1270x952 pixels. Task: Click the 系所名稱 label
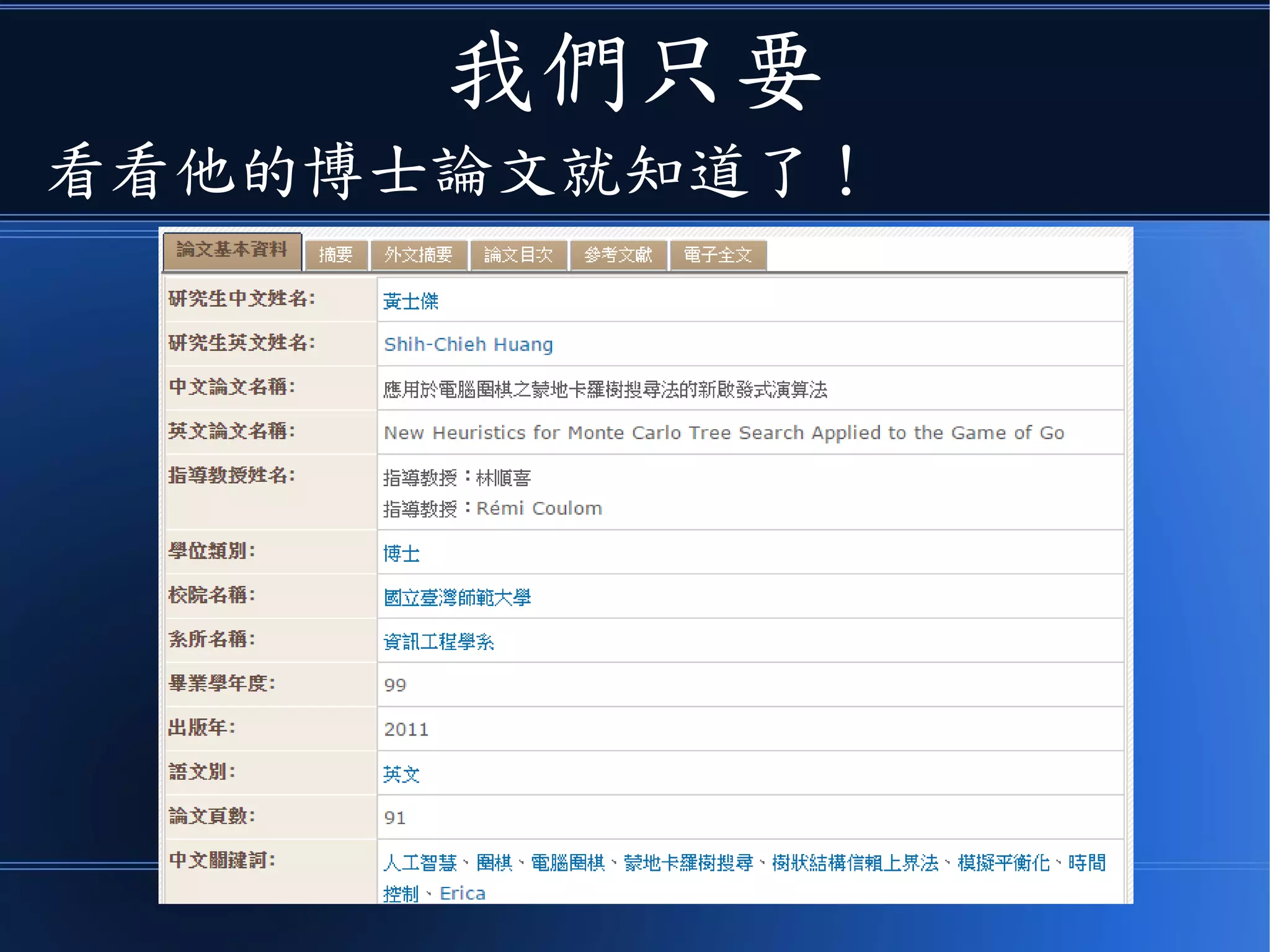click(212, 639)
